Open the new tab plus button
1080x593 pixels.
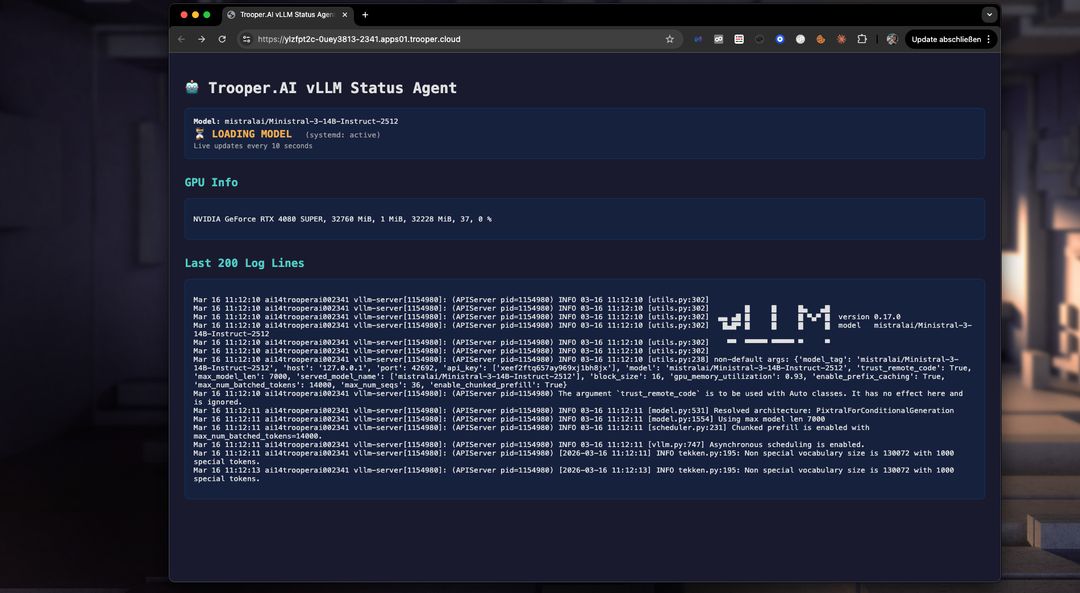click(x=364, y=14)
